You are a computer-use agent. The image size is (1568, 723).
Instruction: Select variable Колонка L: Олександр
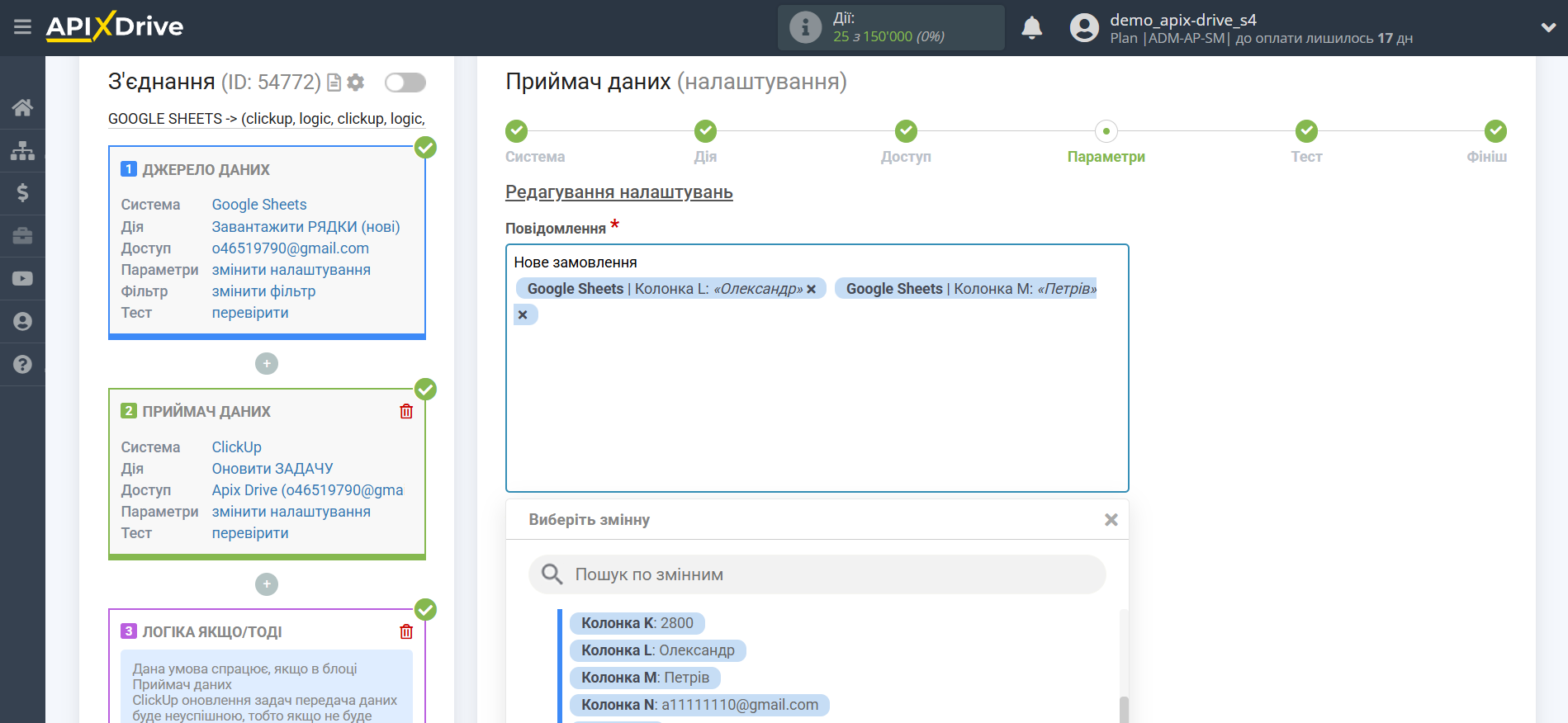click(x=658, y=650)
